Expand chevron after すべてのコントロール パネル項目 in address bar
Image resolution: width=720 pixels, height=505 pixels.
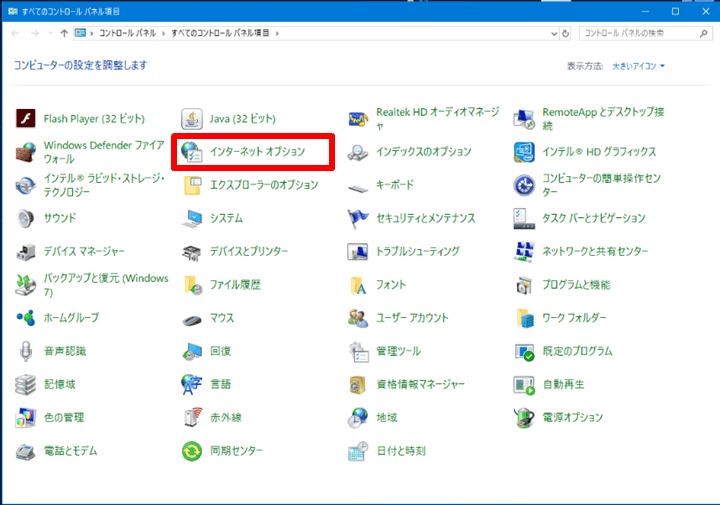(277, 34)
